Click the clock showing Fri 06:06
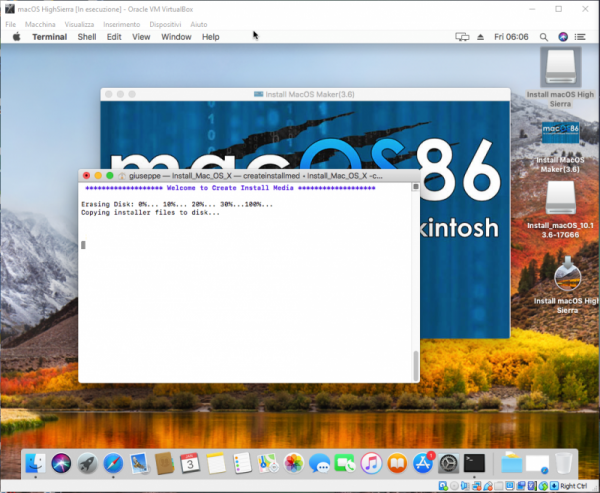 click(511, 37)
